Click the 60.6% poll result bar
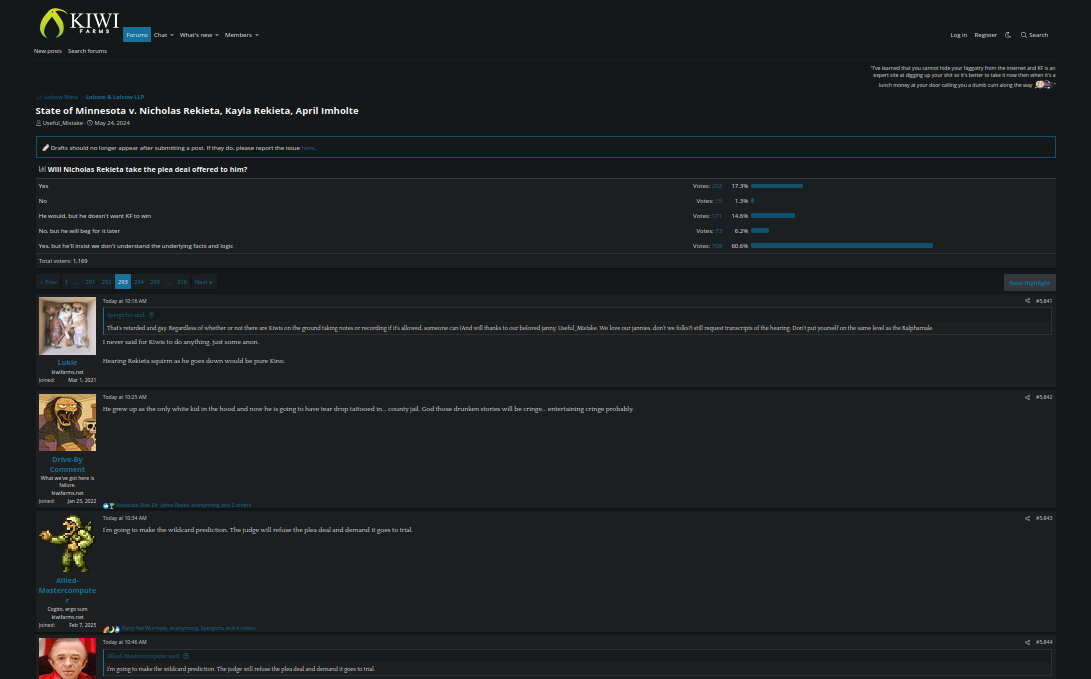The width and height of the screenshot is (1091, 679). coord(841,246)
